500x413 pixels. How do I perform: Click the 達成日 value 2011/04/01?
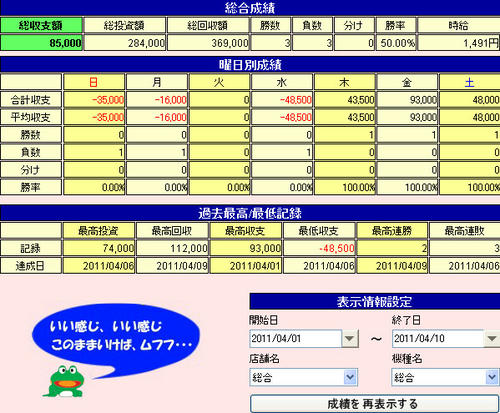pyautogui.click(x=246, y=266)
